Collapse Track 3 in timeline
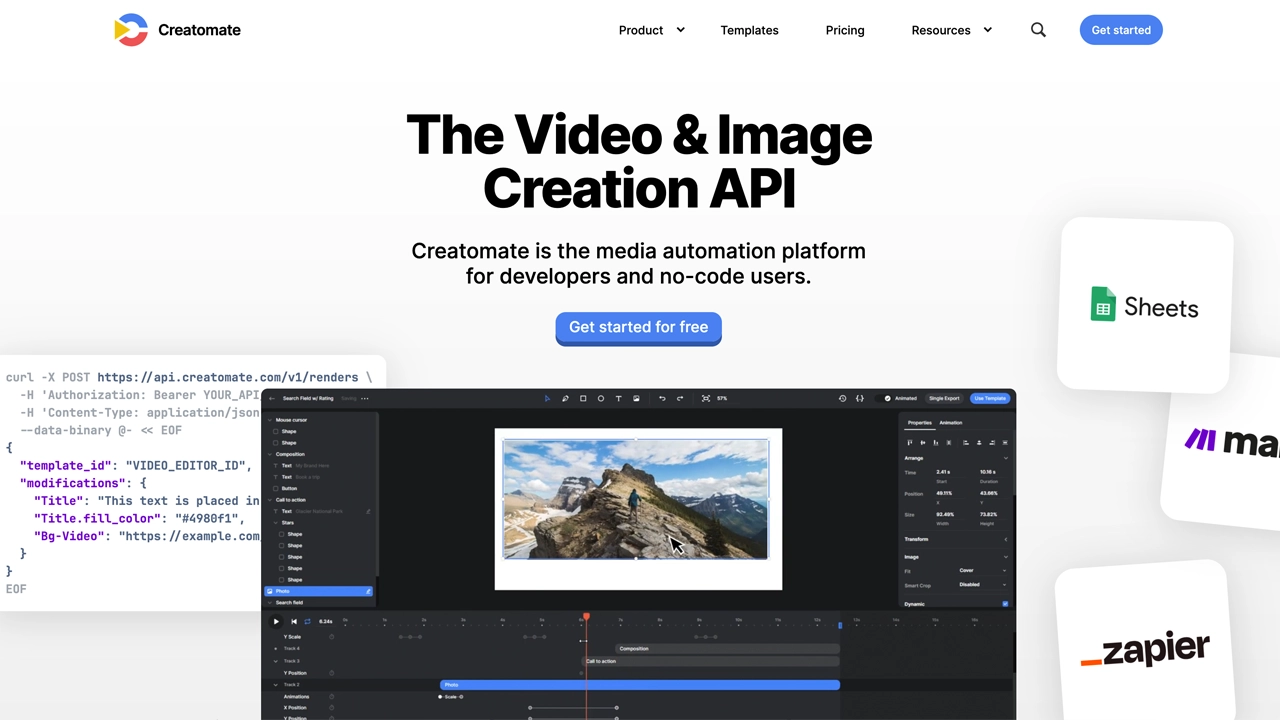This screenshot has width=1280, height=720. pyautogui.click(x=276, y=661)
